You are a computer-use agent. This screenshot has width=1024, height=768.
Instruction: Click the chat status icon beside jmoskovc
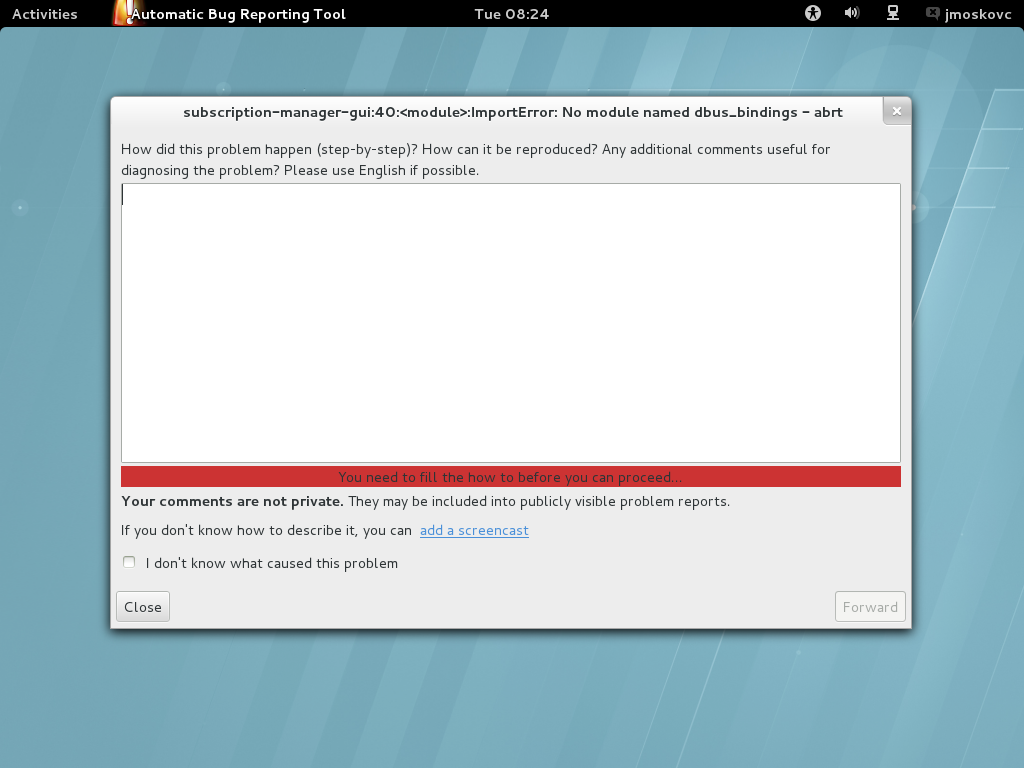(933, 13)
